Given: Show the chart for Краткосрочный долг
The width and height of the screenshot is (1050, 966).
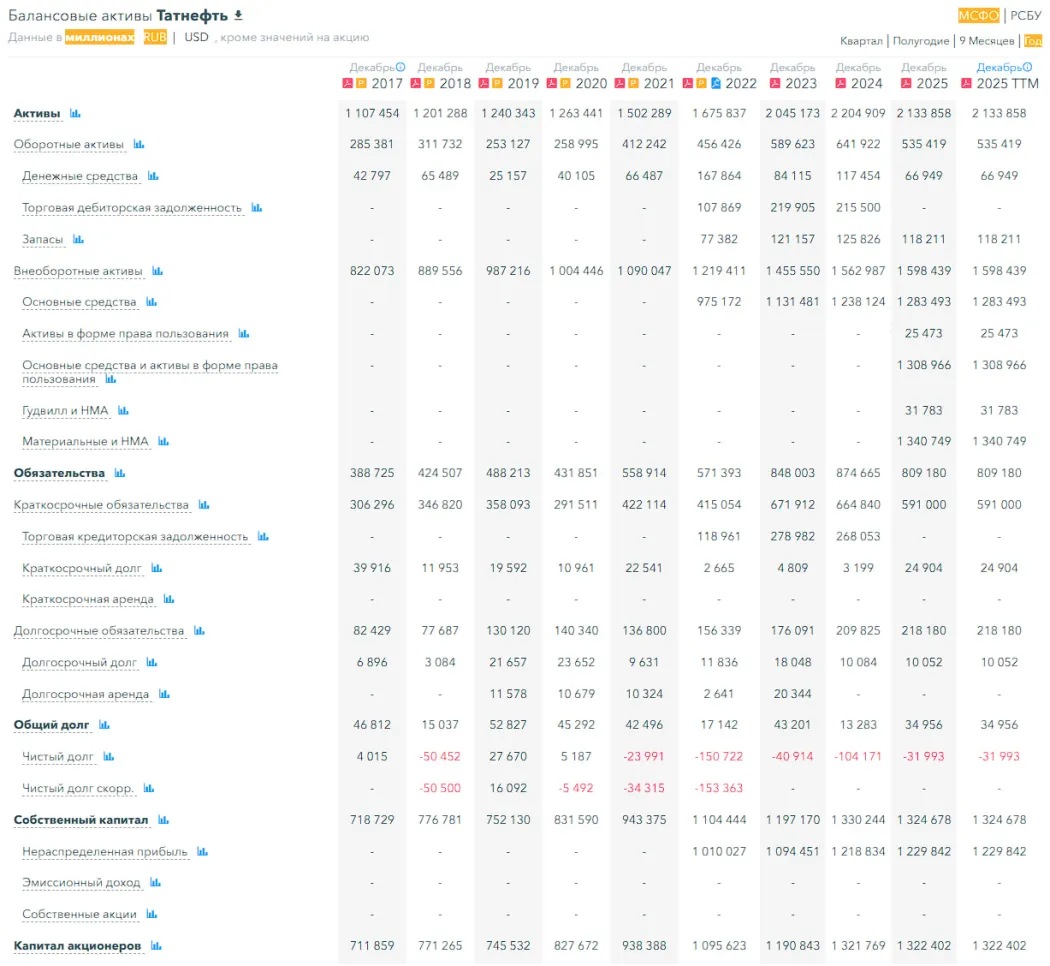Looking at the screenshot, I should tap(156, 569).
